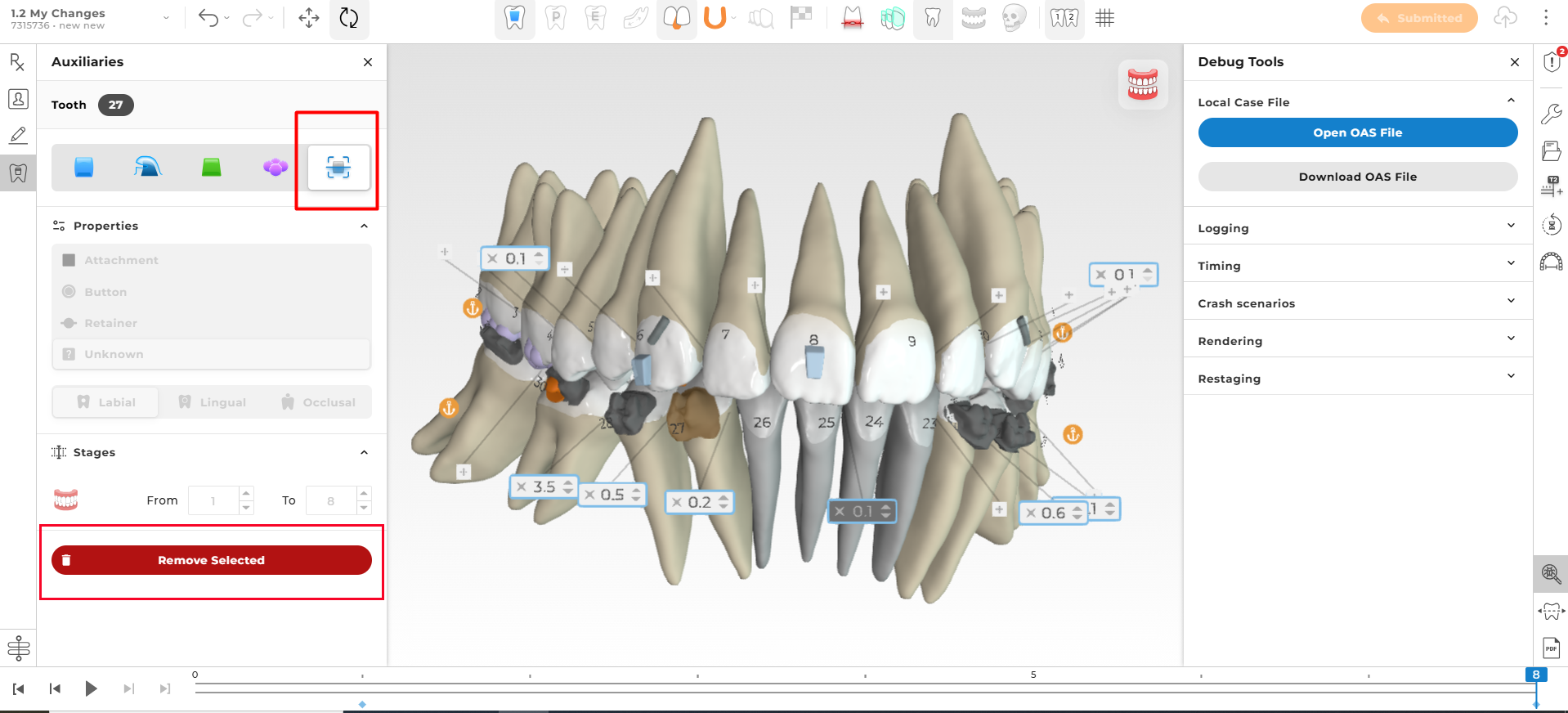Viewport: 1568px width, 713px height.
Task: Click the Rx prescription sidebar icon
Action: tap(17, 62)
